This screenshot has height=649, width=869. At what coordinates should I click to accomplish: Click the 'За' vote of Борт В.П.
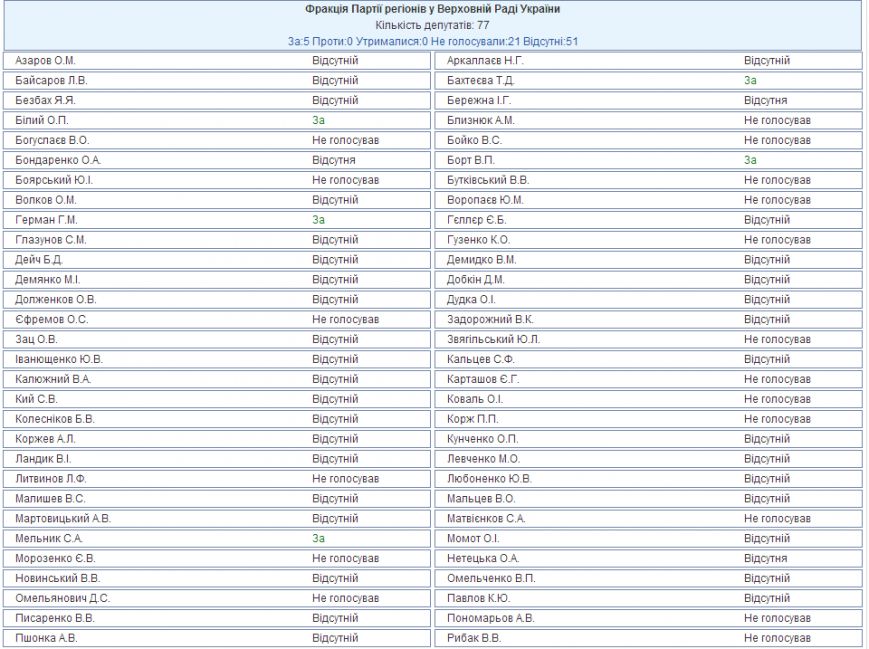(750, 160)
